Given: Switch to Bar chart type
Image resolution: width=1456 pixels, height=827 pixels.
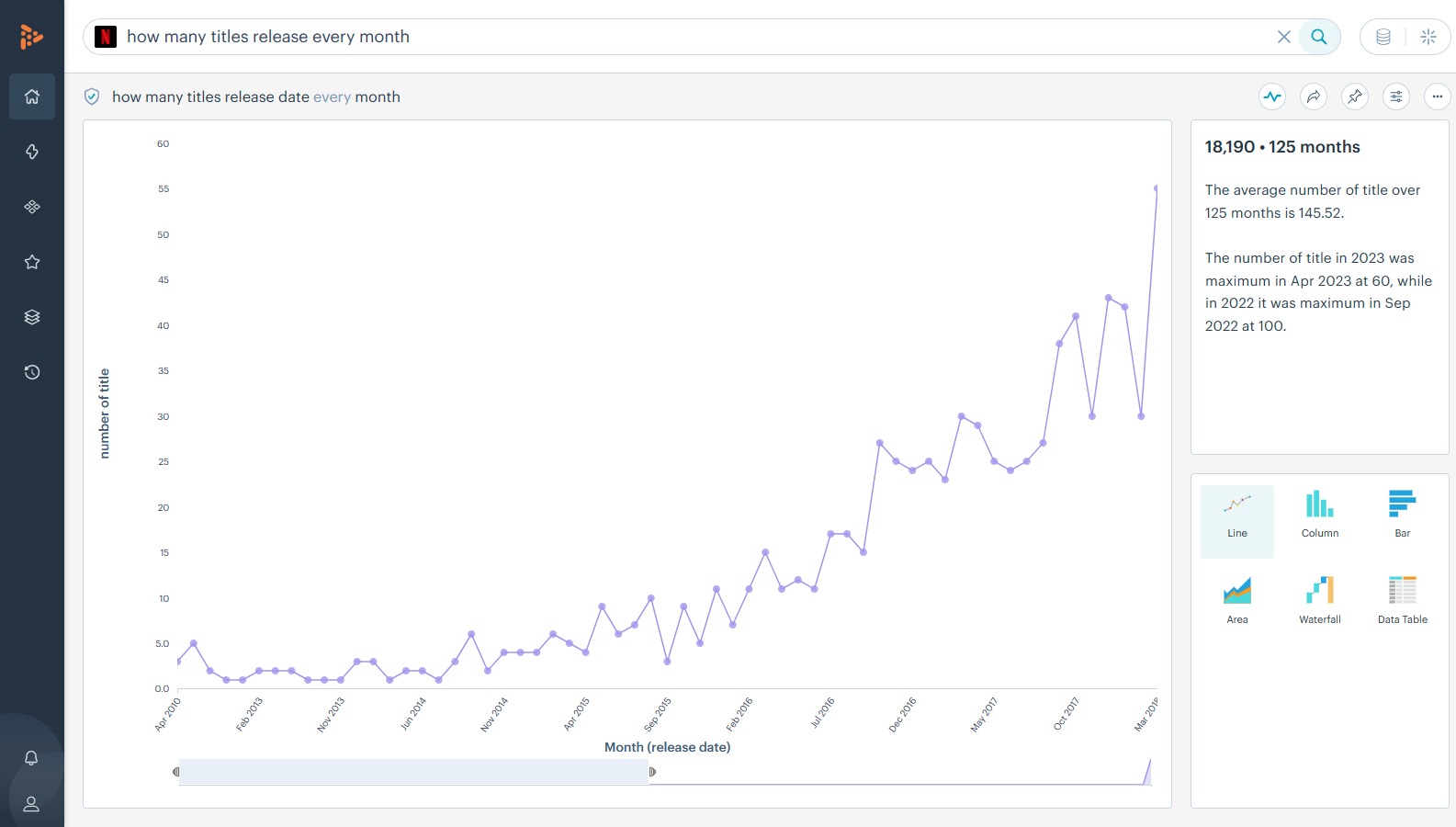Looking at the screenshot, I should pyautogui.click(x=1403, y=515).
